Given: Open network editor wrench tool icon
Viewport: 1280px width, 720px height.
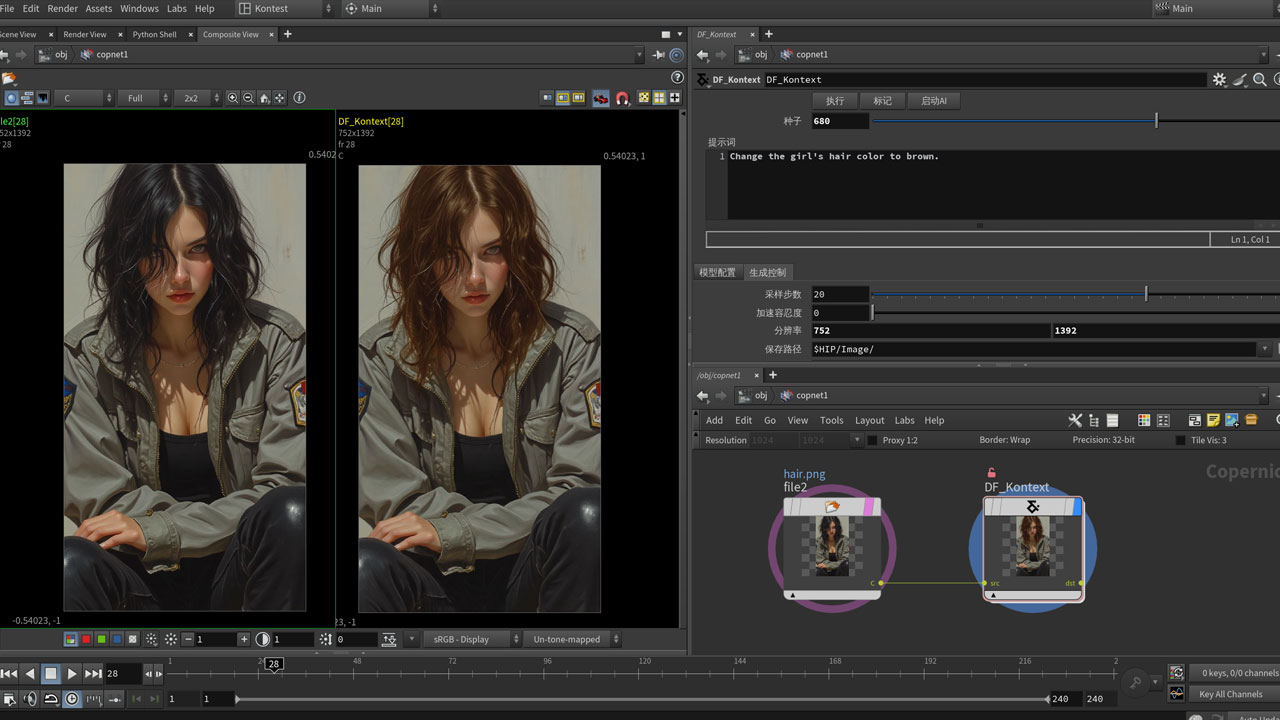Looking at the screenshot, I should click(x=1075, y=420).
